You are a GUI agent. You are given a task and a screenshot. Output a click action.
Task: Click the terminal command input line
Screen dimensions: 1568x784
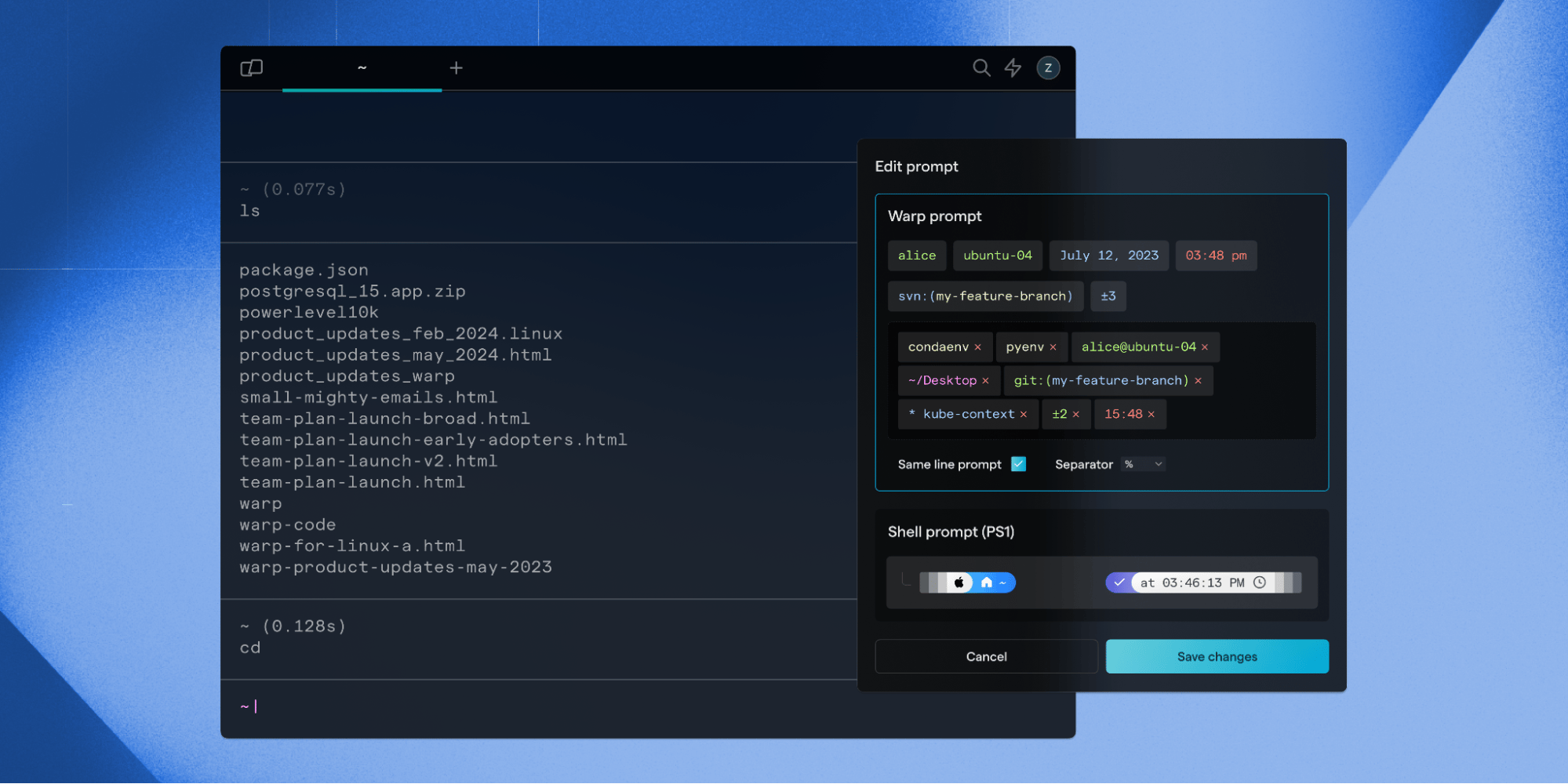tap(549, 706)
